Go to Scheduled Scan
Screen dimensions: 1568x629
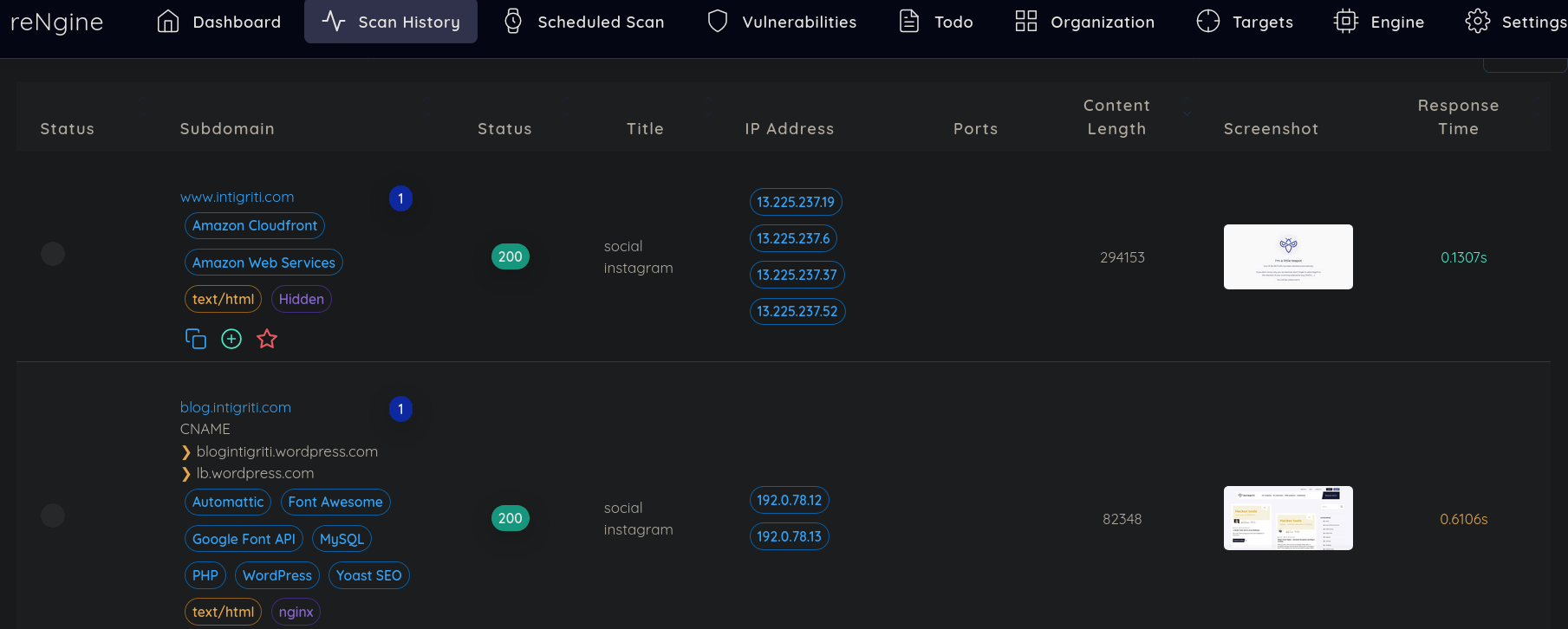583,22
